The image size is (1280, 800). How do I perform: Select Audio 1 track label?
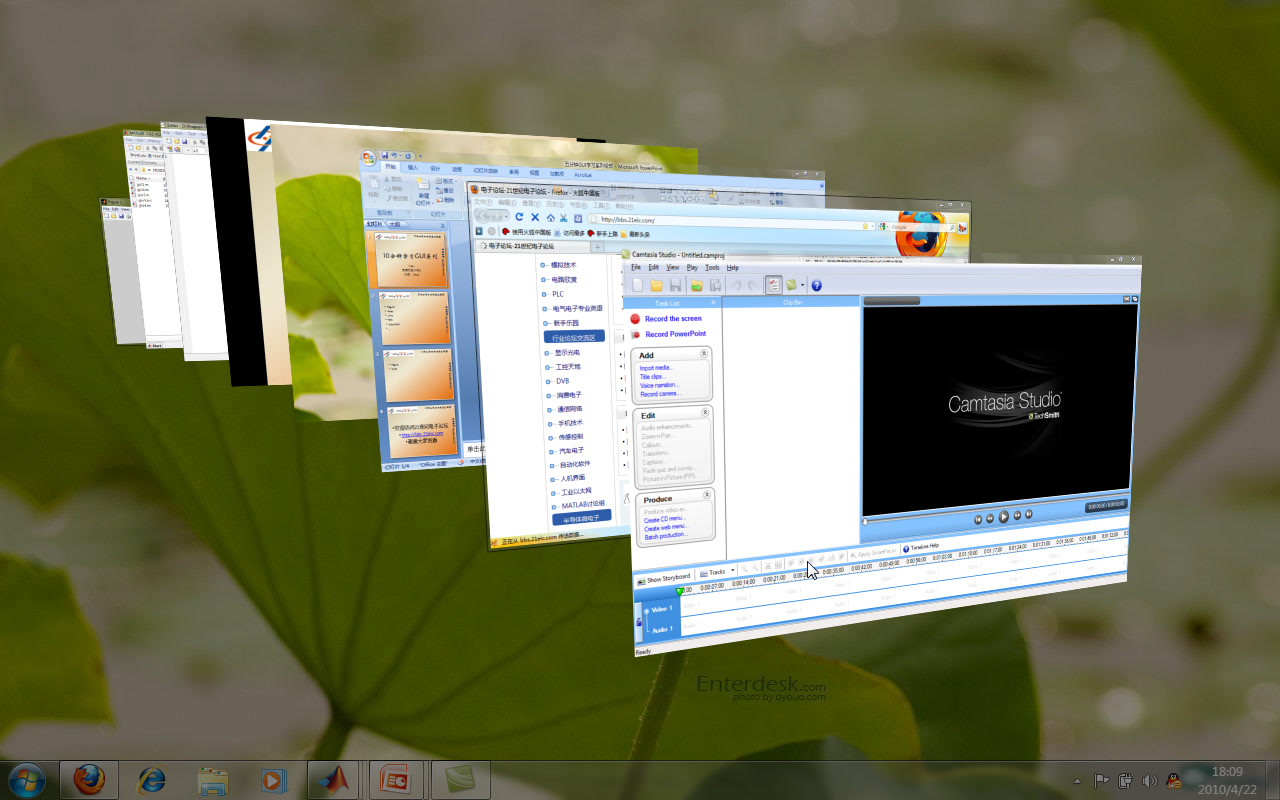tap(662, 629)
